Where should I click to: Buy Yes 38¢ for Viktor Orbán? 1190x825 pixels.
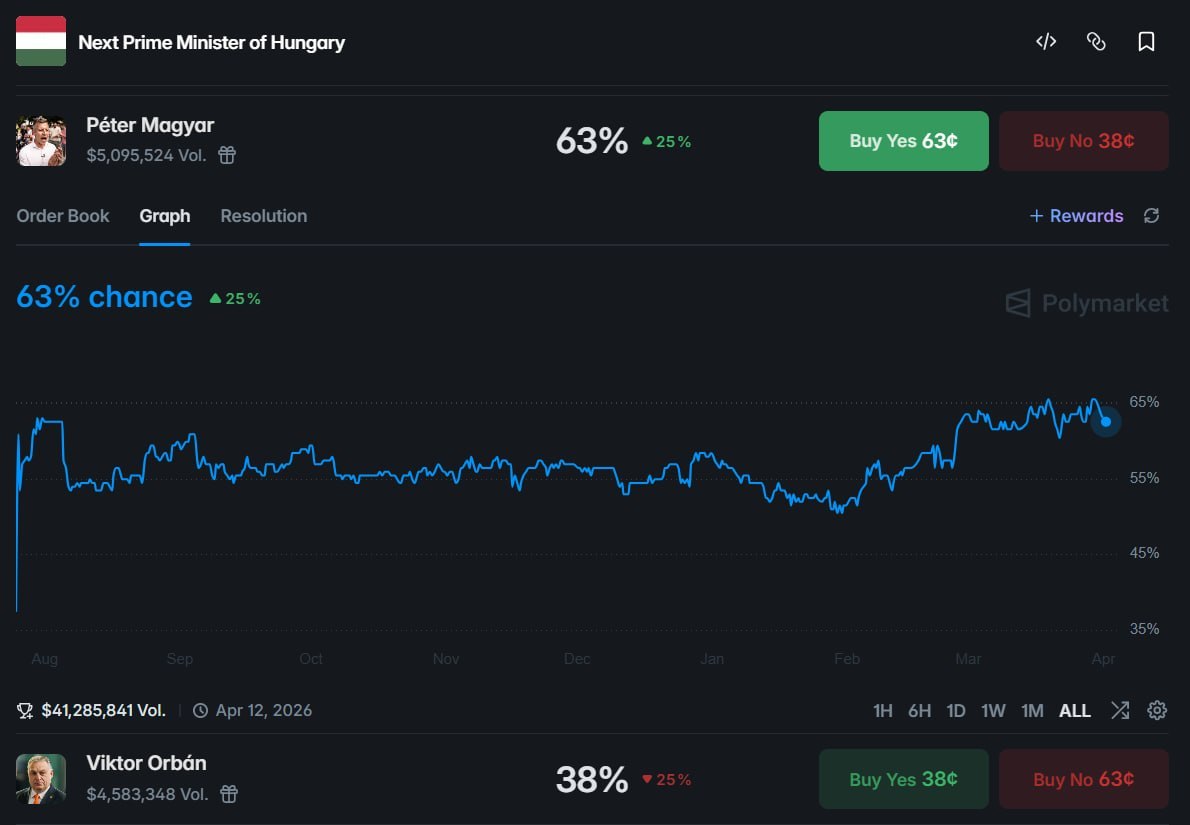point(904,779)
